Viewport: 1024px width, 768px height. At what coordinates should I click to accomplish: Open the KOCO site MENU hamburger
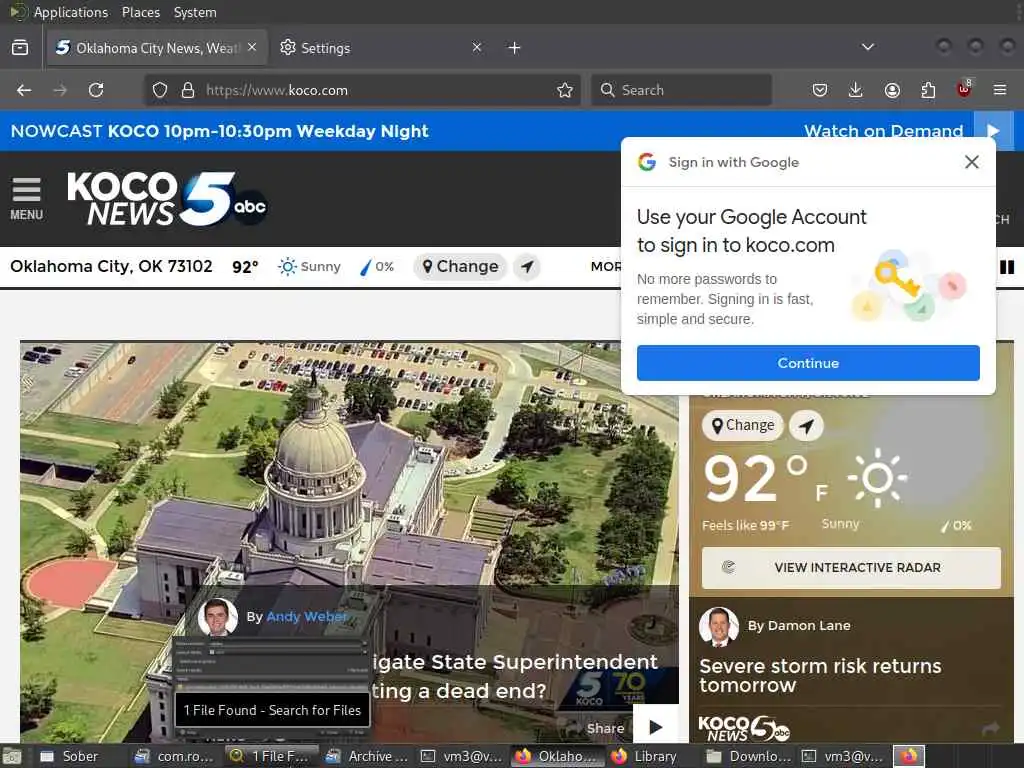[x=27, y=199]
